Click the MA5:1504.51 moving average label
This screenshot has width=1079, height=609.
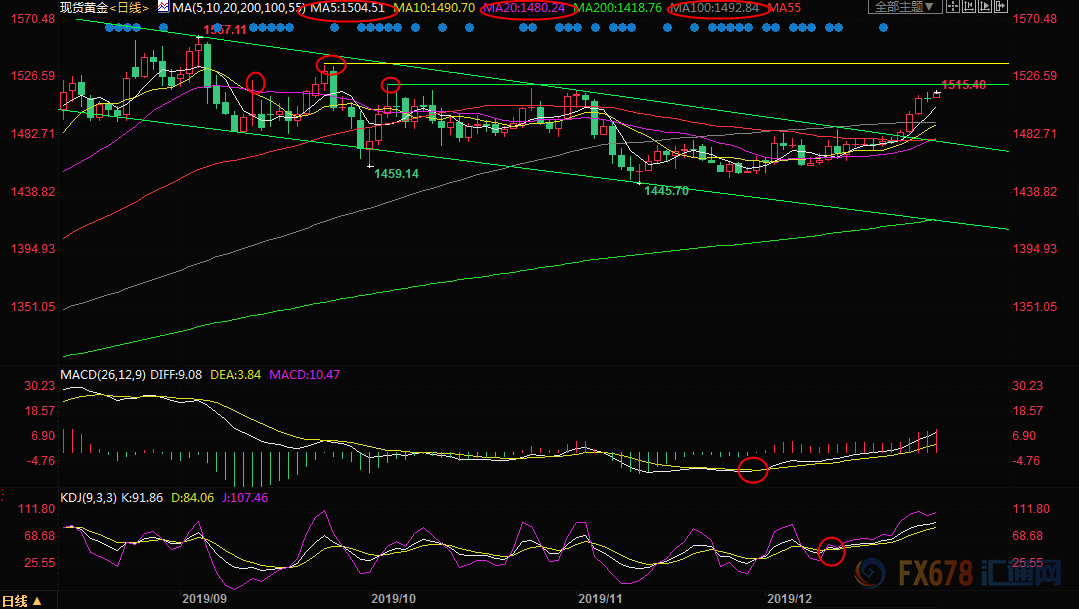click(x=348, y=8)
